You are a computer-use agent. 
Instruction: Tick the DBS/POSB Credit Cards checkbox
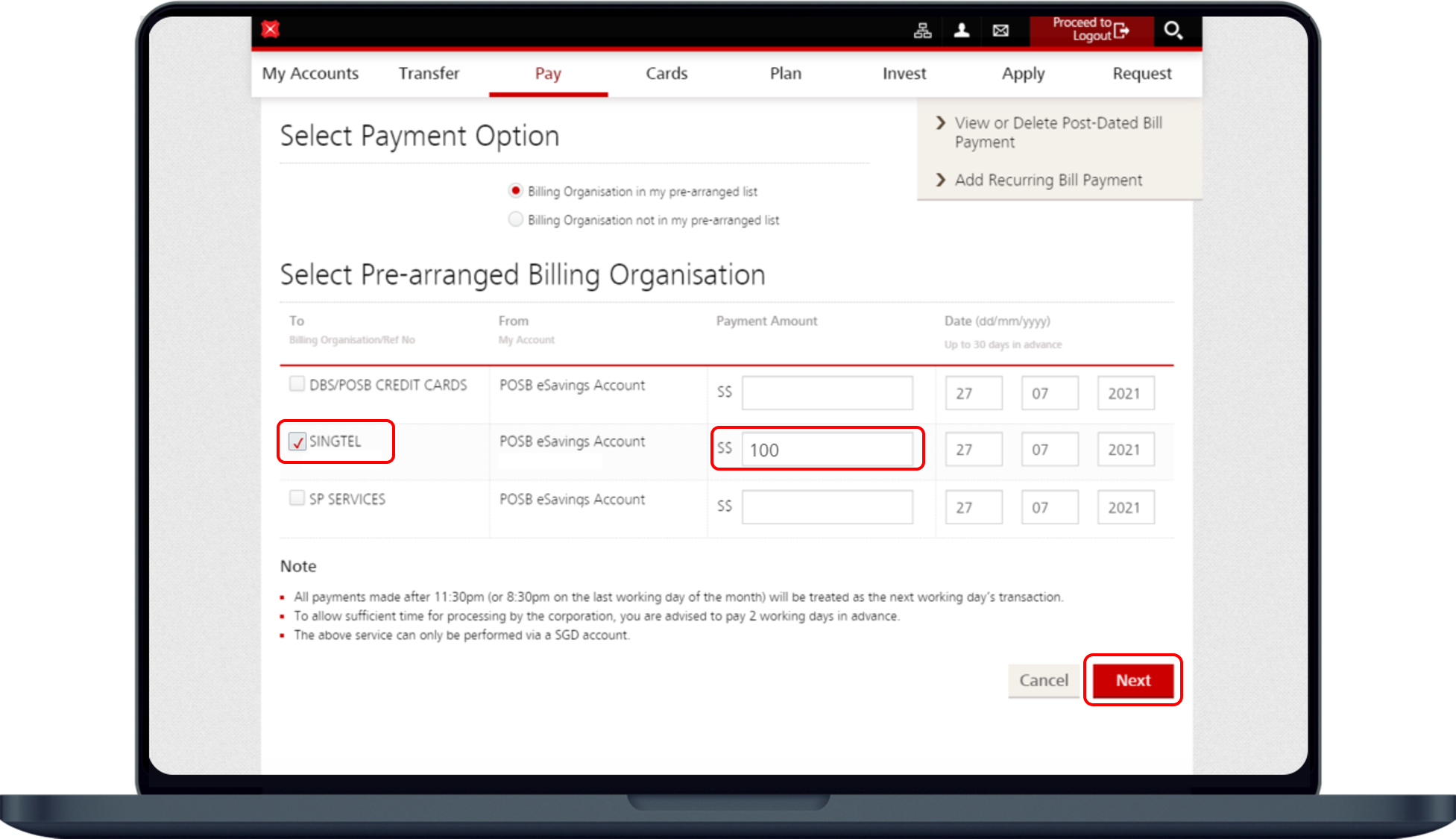[x=297, y=384]
